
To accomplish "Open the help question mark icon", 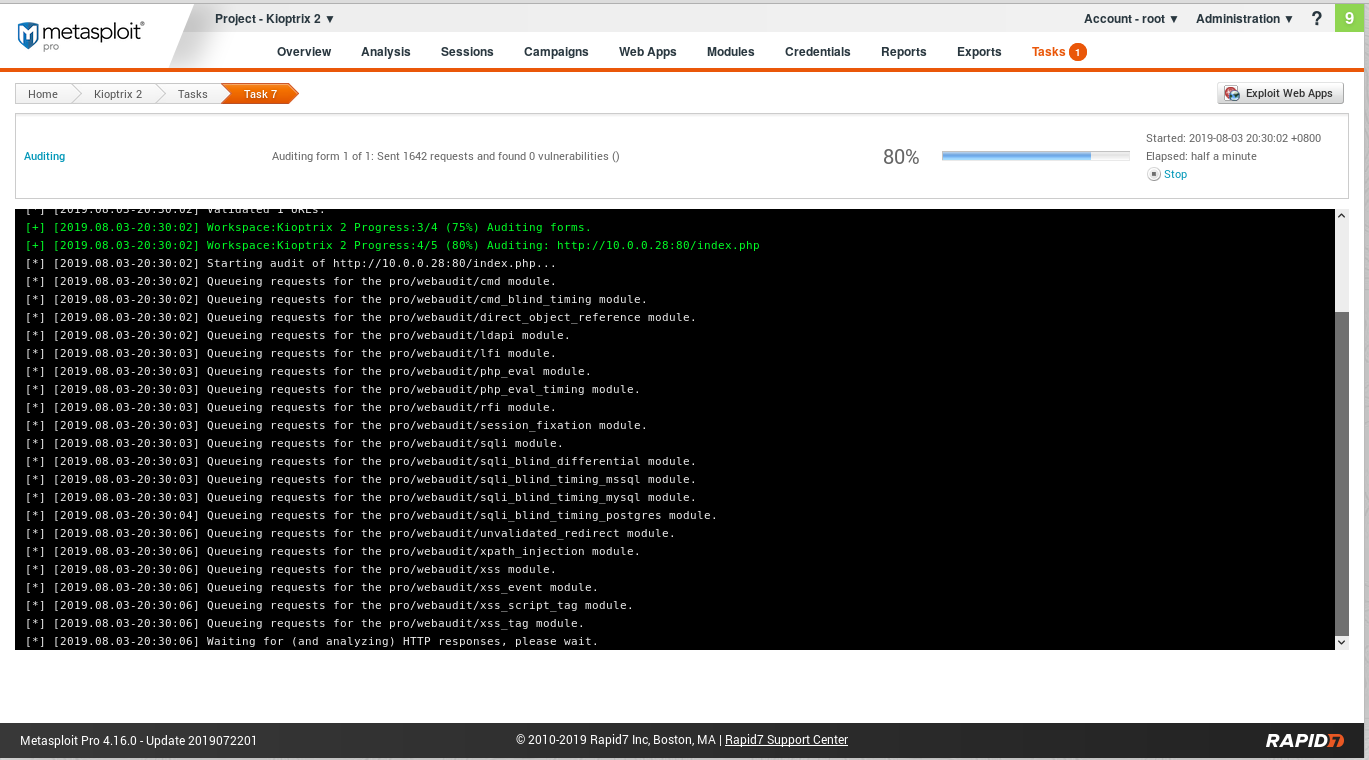I will tap(1317, 18).
